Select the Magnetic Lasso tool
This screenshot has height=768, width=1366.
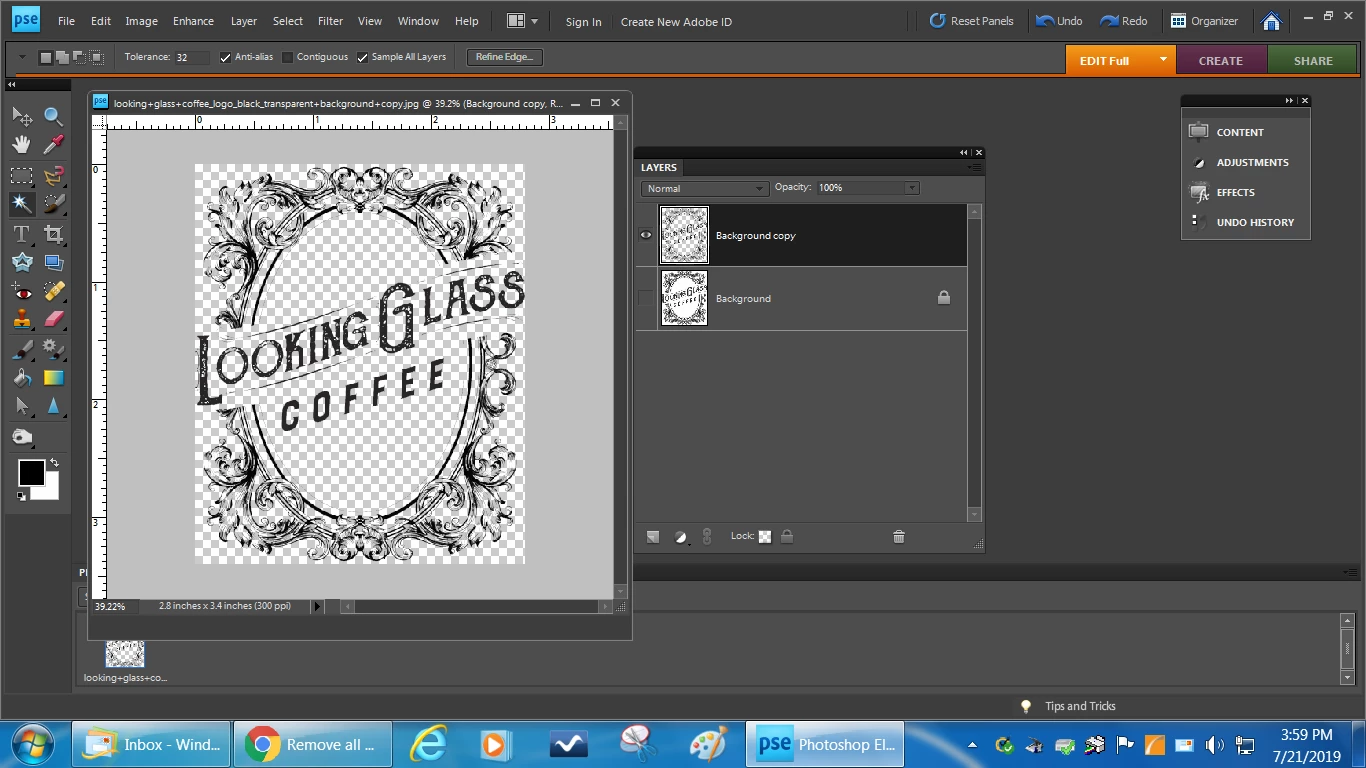pyautogui.click(x=53, y=176)
